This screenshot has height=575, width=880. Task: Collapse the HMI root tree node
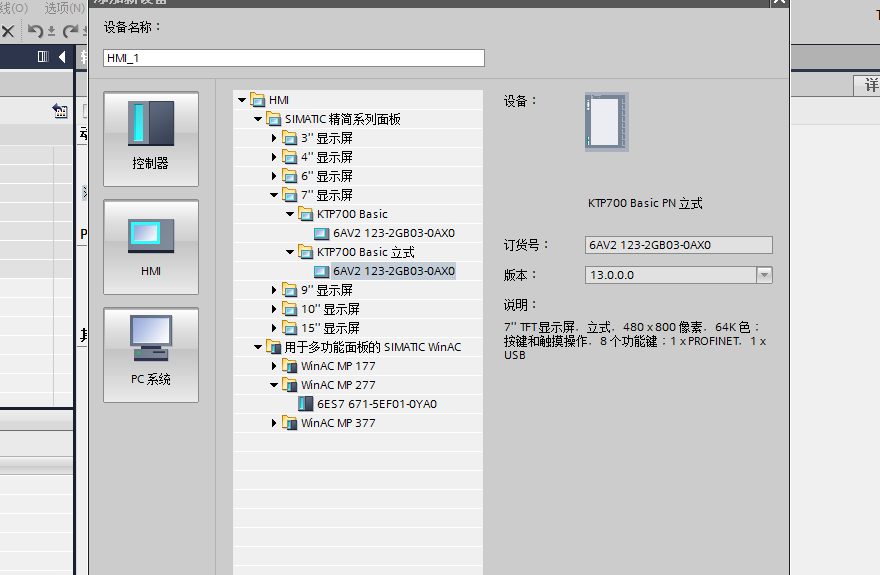[x=242, y=100]
